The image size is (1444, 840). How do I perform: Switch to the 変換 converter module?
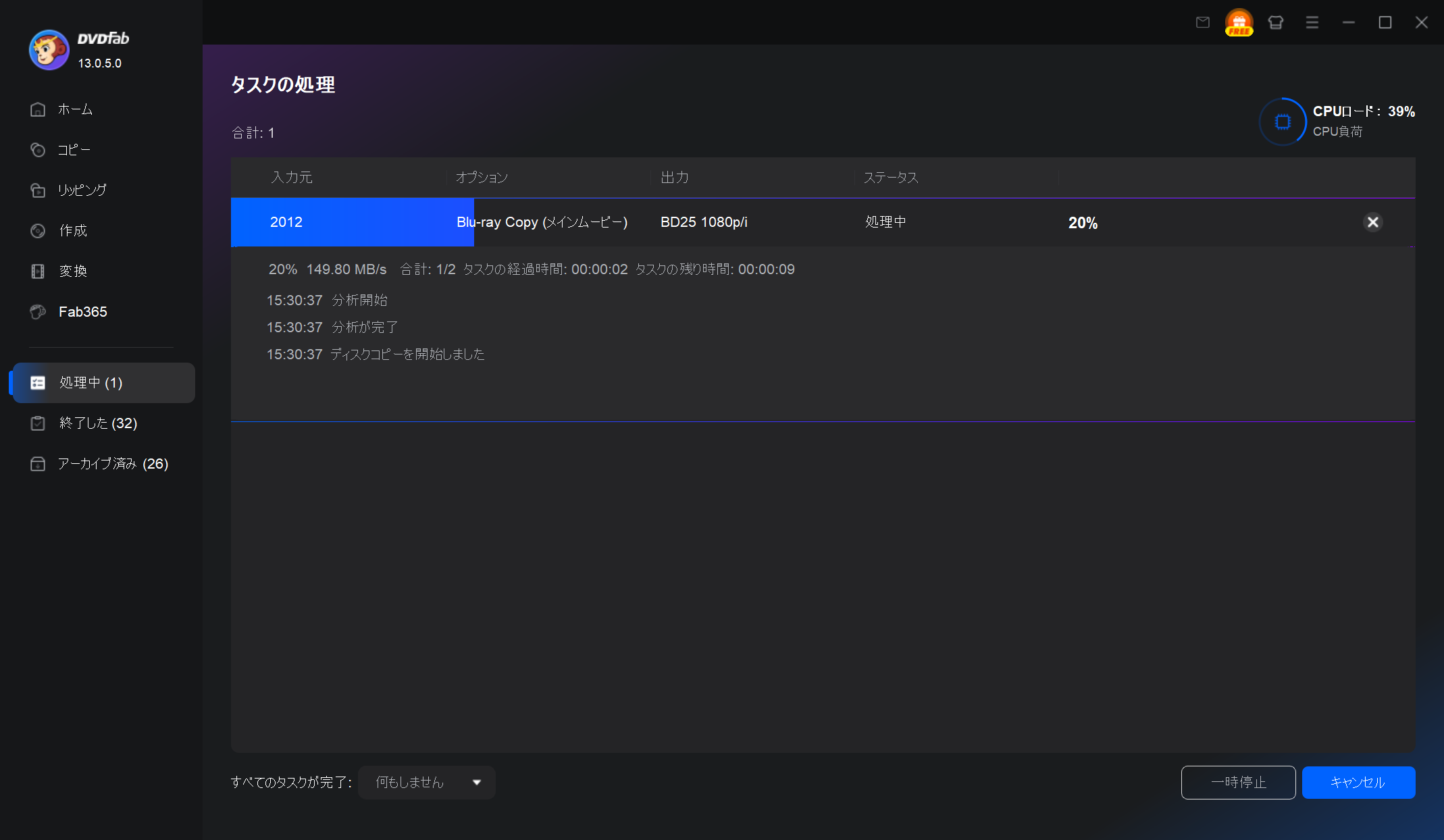(x=72, y=271)
